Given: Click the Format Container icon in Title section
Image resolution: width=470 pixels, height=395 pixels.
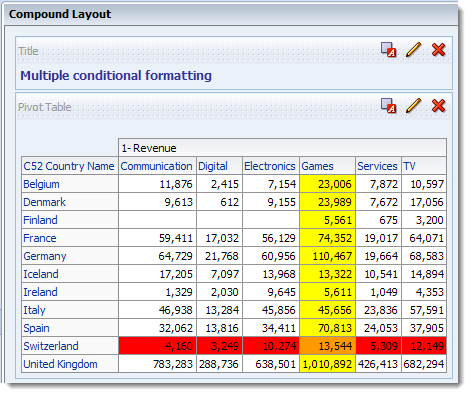Looking at the screenshot, I should pyautogui.click(x=389, y=50).
